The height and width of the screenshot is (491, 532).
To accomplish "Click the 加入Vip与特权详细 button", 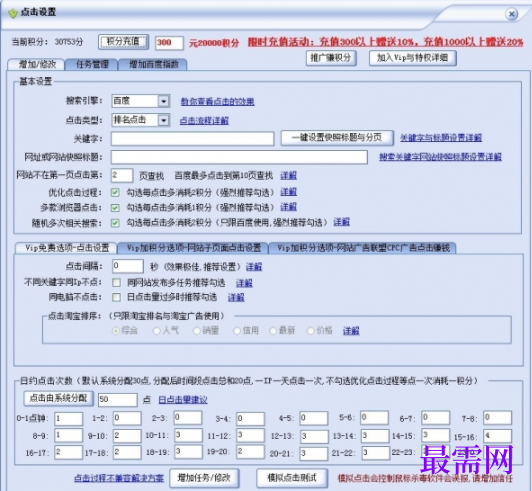I will pyautogui.click(x=413, y=58).
